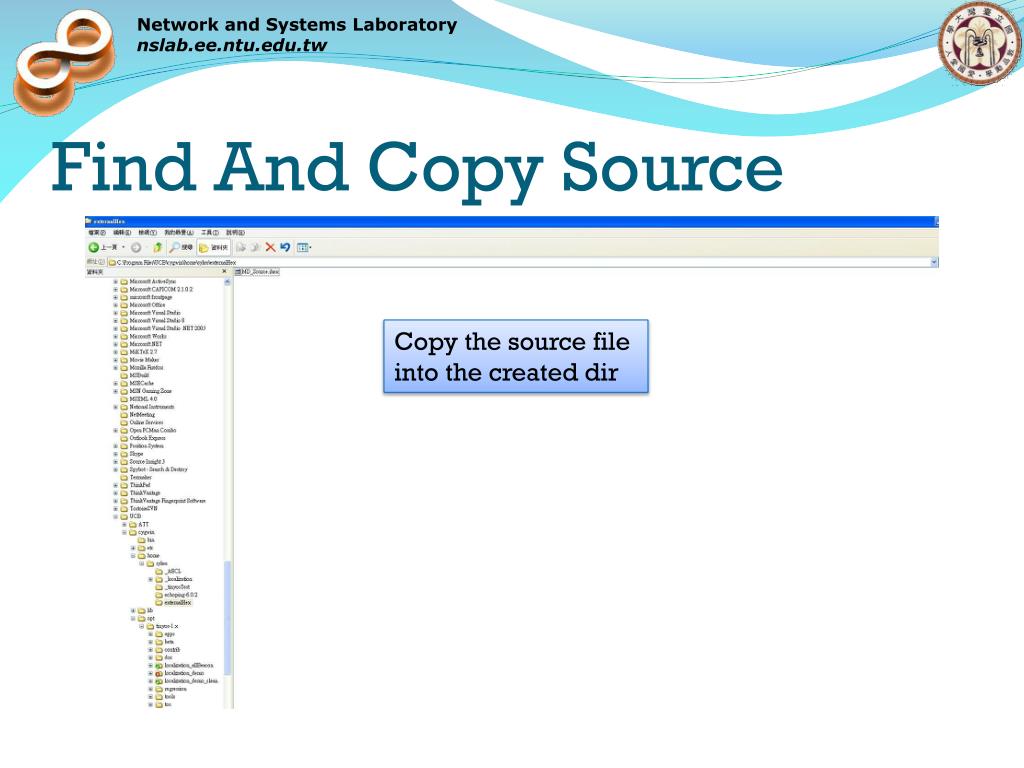Expand the MSN Gaming Zone node
The height and width of the screenshot is (768, 1024).
pyautogui.click(x=116, y=391)
